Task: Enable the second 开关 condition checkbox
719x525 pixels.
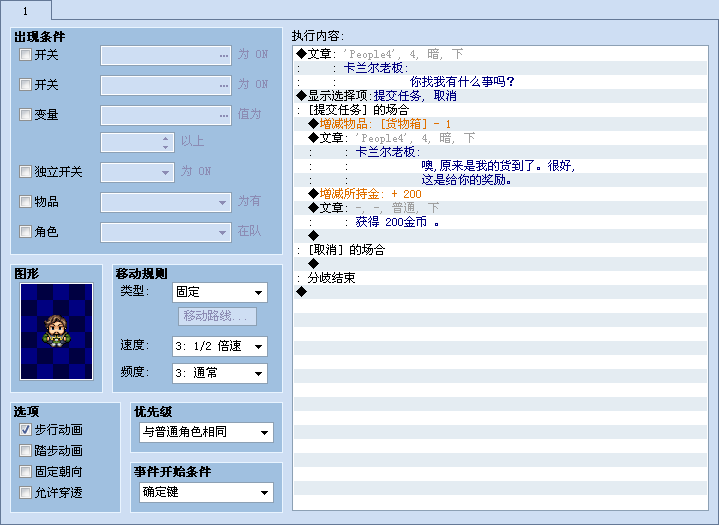Action: (x=25, y=84)
